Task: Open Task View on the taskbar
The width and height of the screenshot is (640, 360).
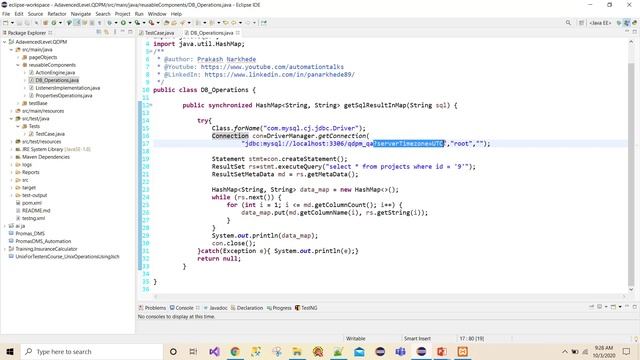Action: click(193, 351)
